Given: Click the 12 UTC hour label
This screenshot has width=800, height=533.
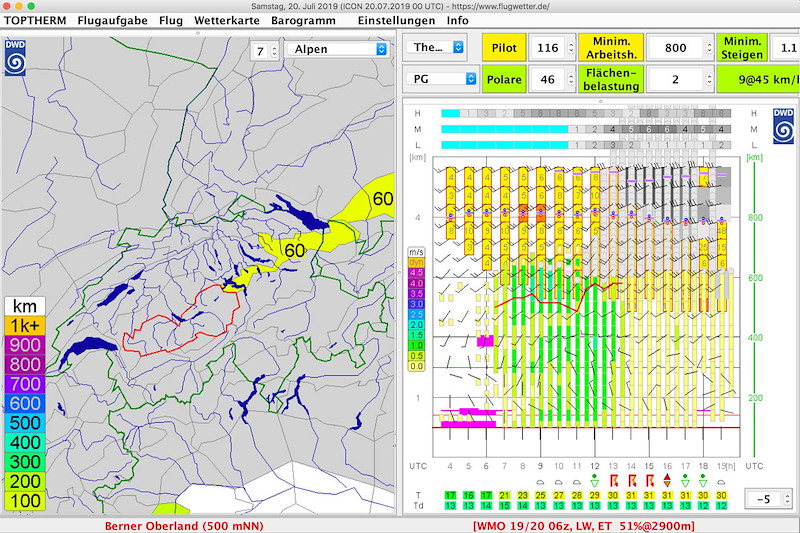Looking at the screenshot, I should tap(594, 466).
